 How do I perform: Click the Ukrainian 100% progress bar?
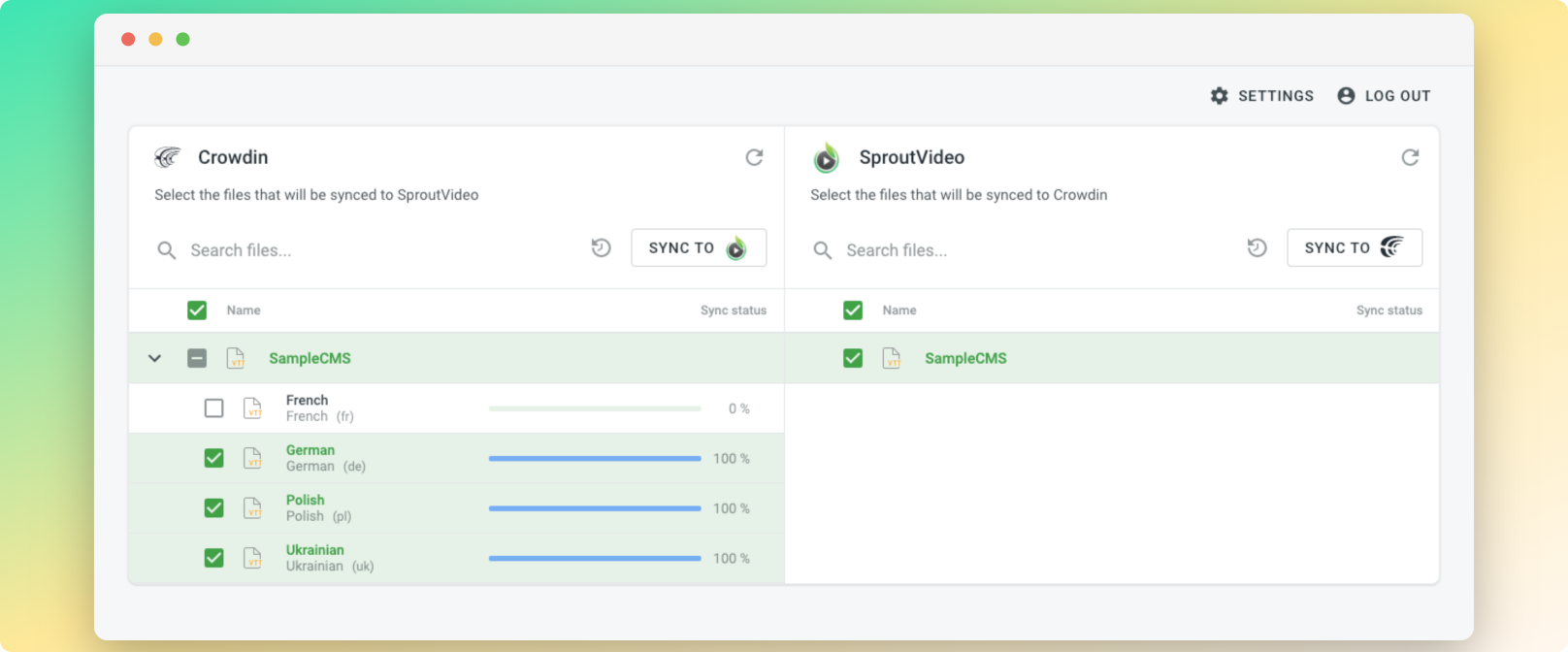[595, 558]
